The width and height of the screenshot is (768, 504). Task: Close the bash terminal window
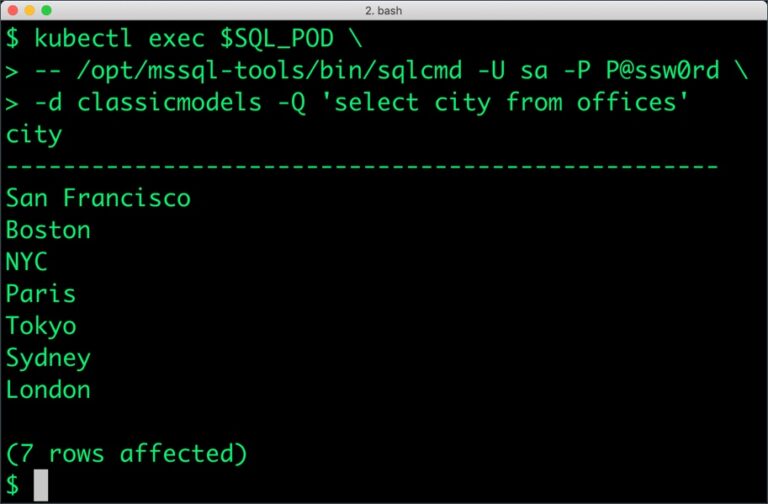point(12,9)
